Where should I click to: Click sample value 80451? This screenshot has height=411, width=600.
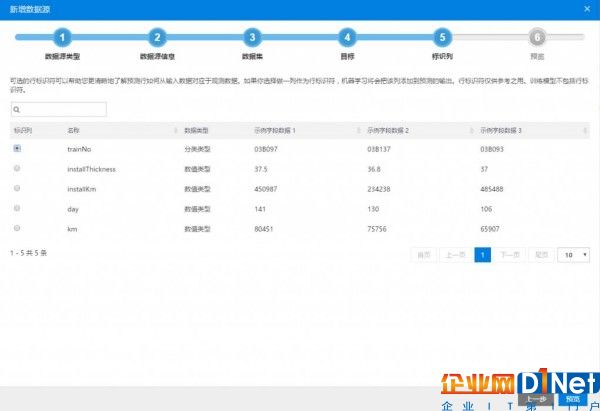click(x=264, y=229)
